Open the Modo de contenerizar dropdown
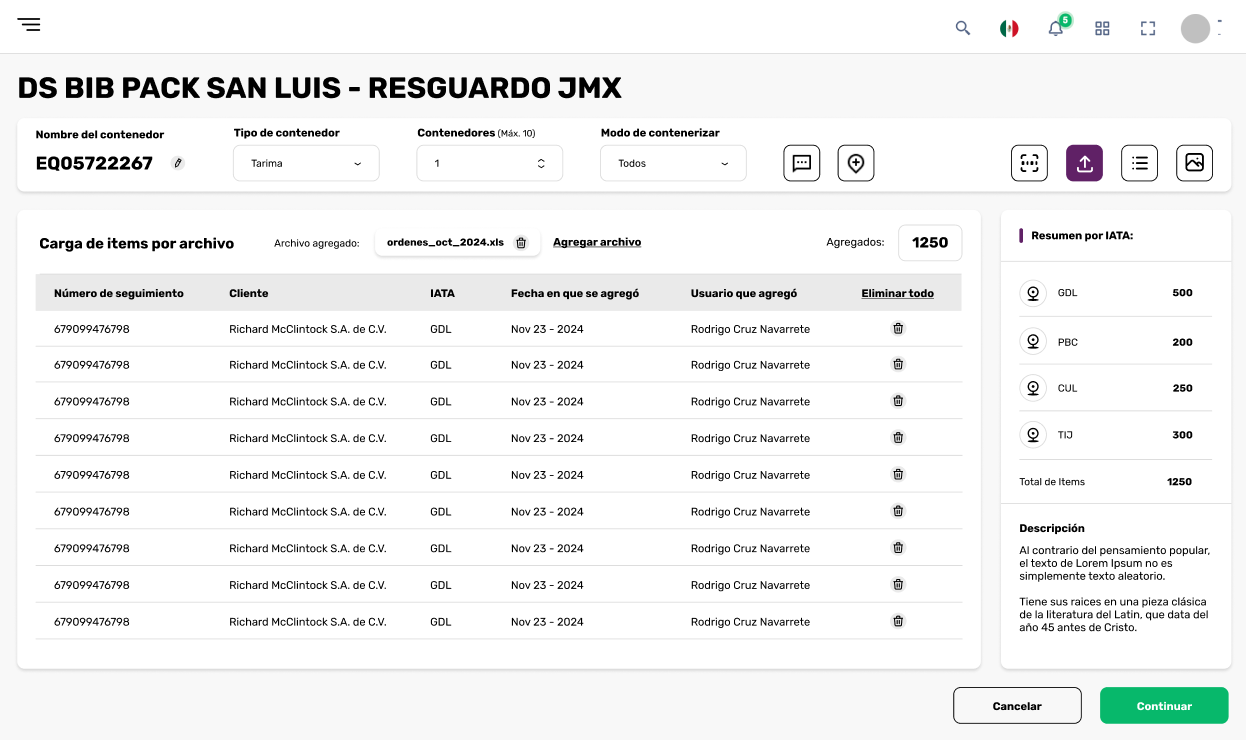The image size is (1246, 740). click(673, 163)
